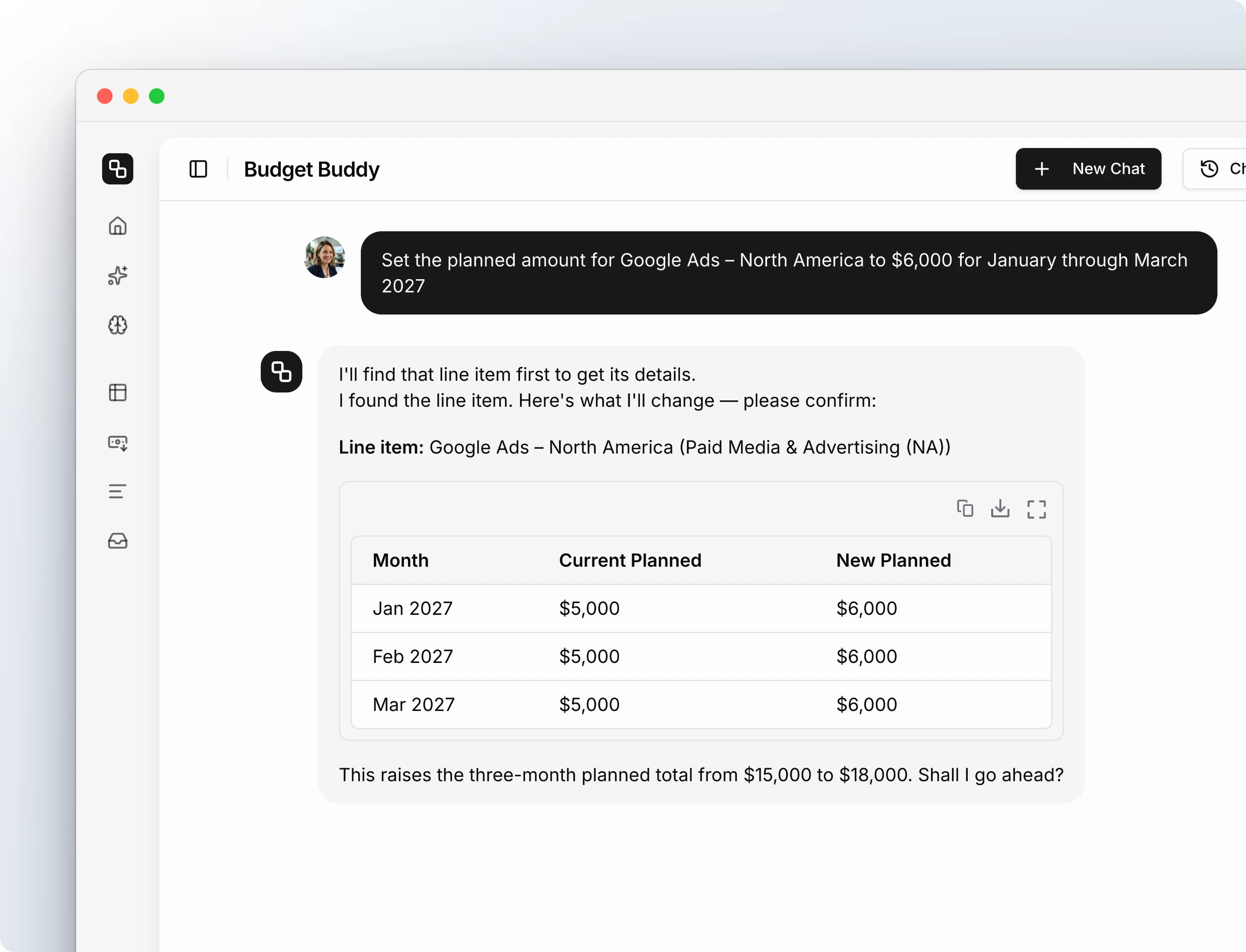Screen dimensions: 1246x952
Task: Click the user avatar photo
Action: coord(324,257)
